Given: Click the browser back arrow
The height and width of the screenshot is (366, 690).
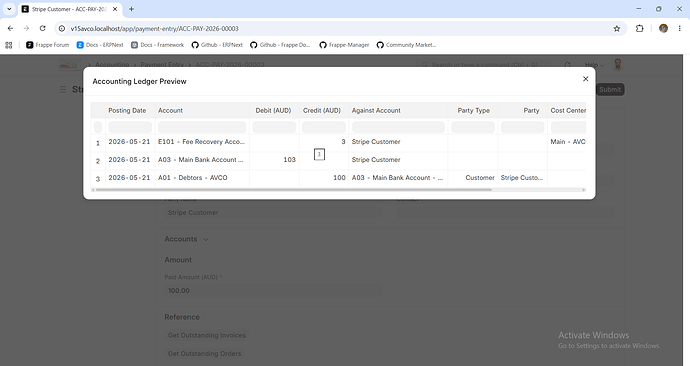Looking at the screenshot, I should point(11,29).
